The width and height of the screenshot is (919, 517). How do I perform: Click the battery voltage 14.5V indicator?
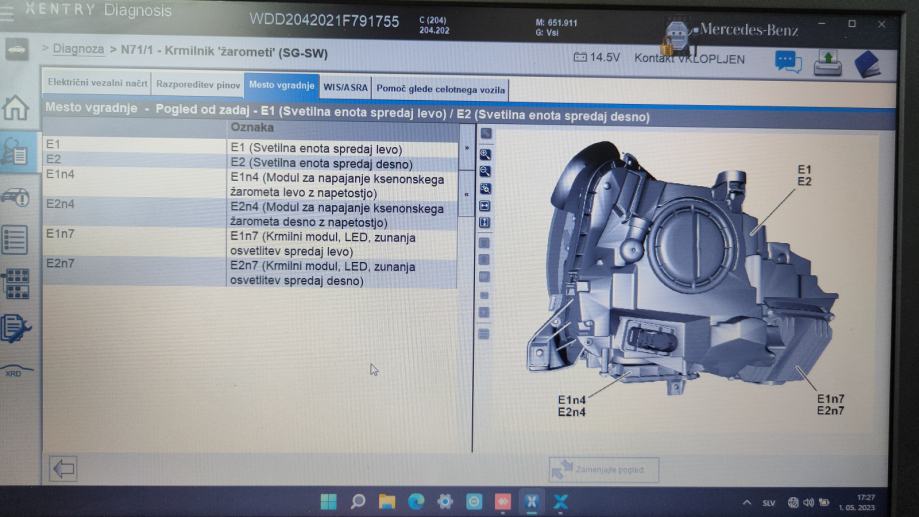597,57
